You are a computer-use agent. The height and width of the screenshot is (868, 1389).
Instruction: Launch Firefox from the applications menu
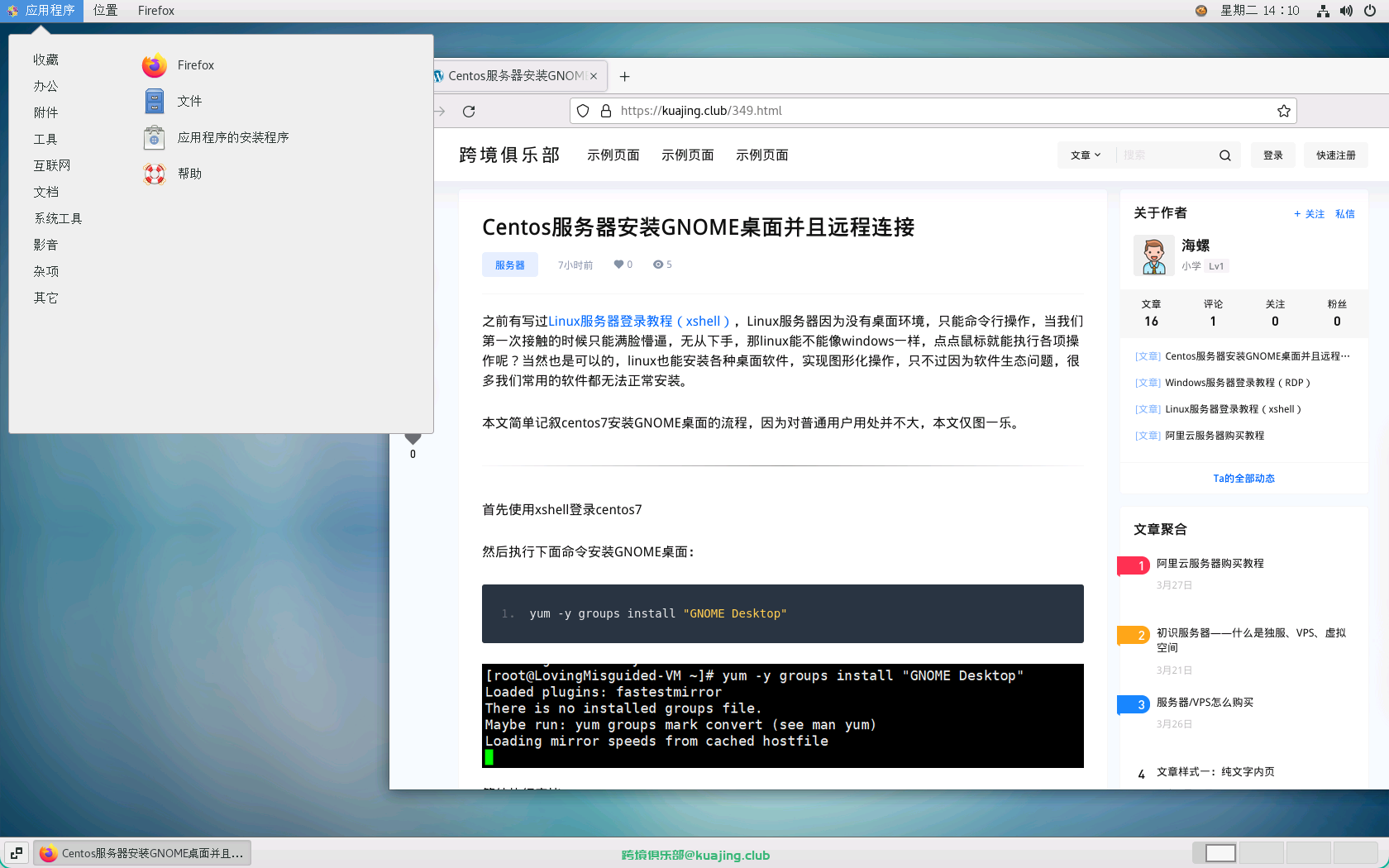tap(179, 65)
